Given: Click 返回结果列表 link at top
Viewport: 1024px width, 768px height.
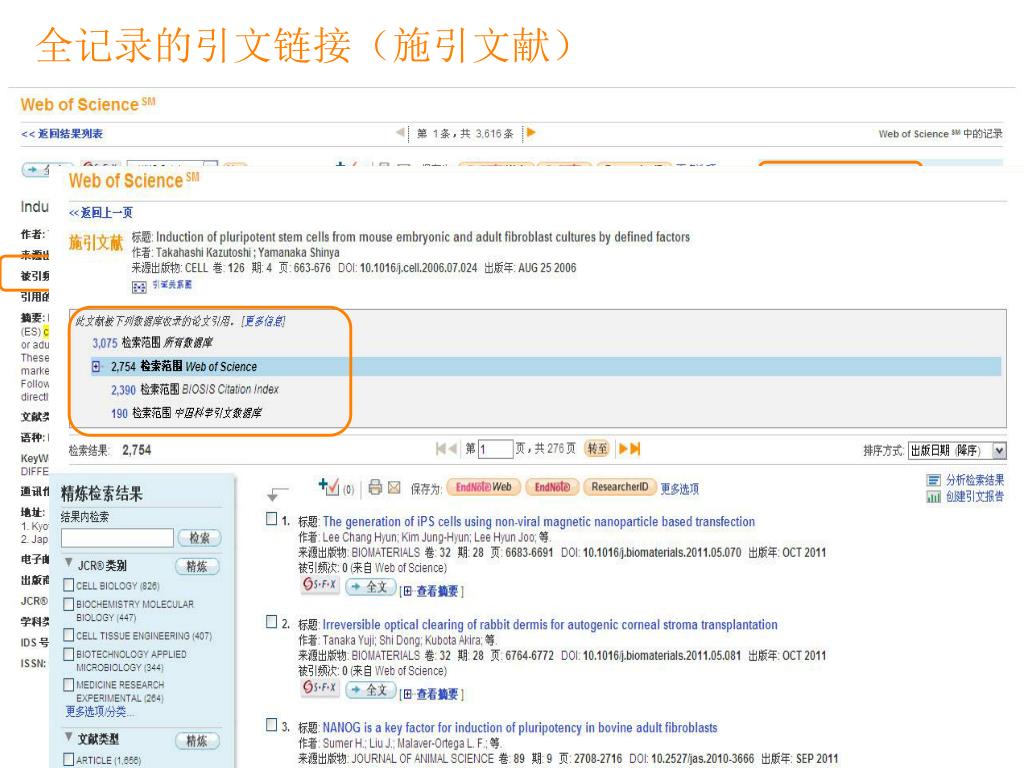Looking at the screenshot, I should [63, 134].
